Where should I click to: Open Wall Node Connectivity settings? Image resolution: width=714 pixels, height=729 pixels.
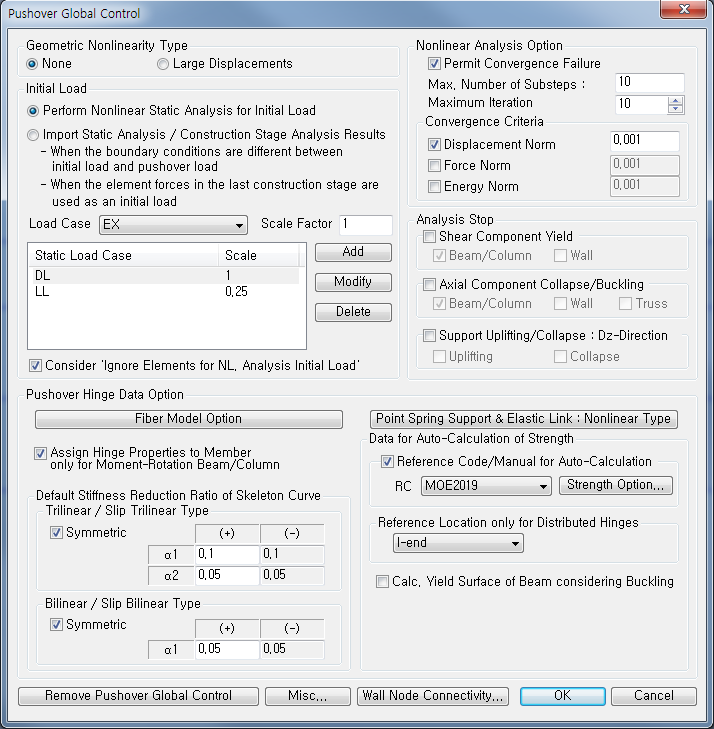pyautogui.click(x=434, y=696)
